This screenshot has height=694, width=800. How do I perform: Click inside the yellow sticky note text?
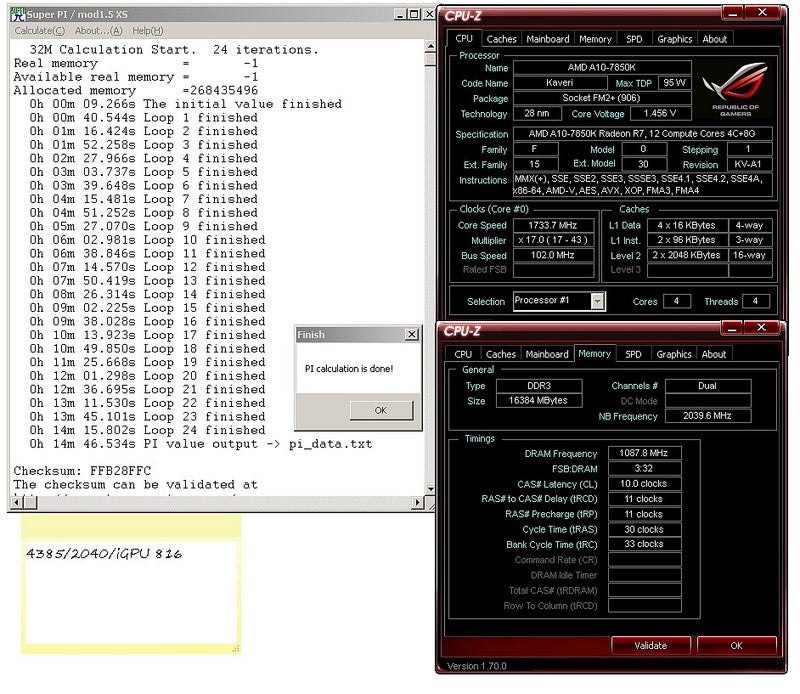click(105, 553)
